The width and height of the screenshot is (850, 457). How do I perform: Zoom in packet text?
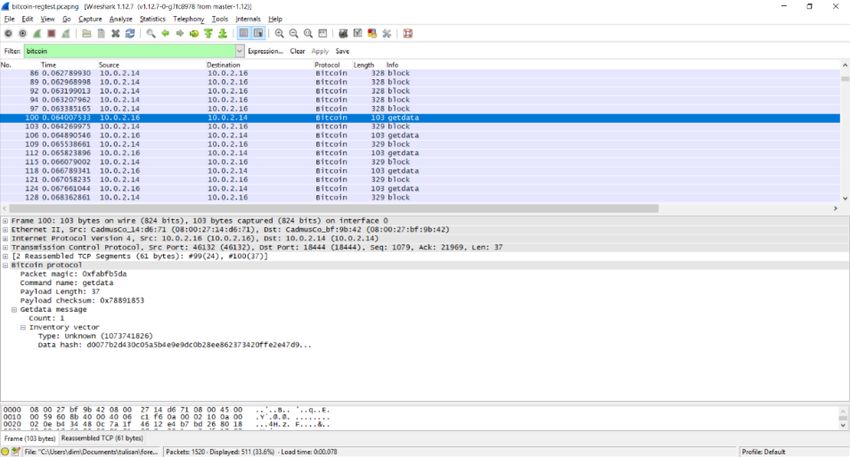click(279, 34)
